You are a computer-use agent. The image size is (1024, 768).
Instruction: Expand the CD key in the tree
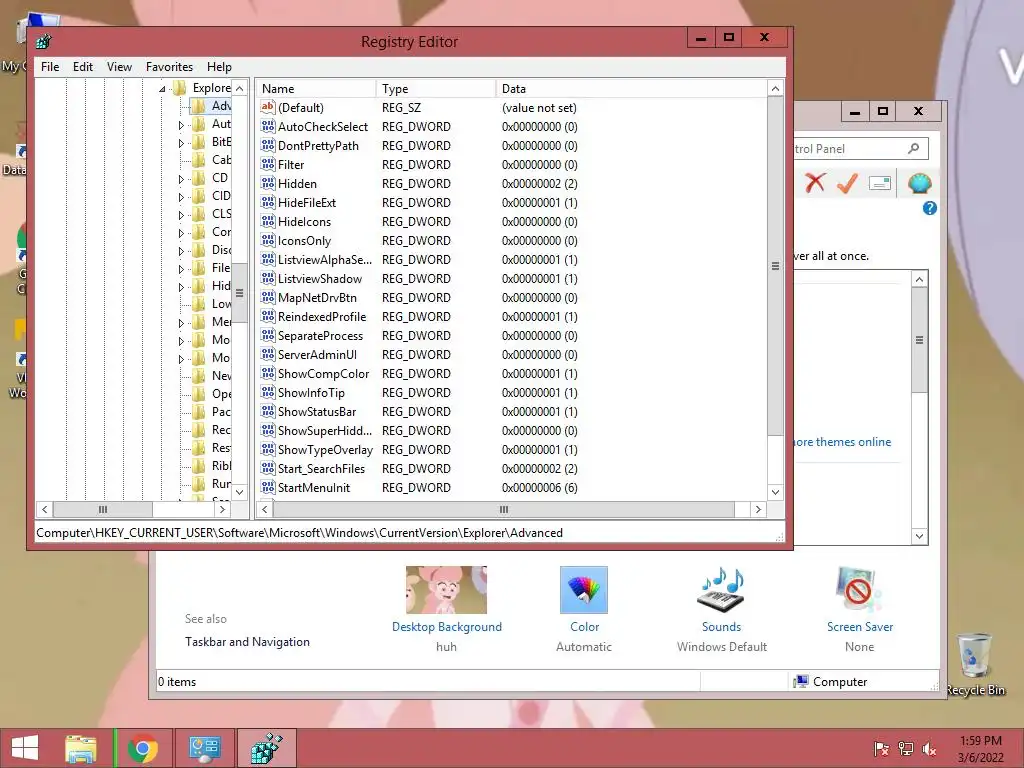click(181, 178)
